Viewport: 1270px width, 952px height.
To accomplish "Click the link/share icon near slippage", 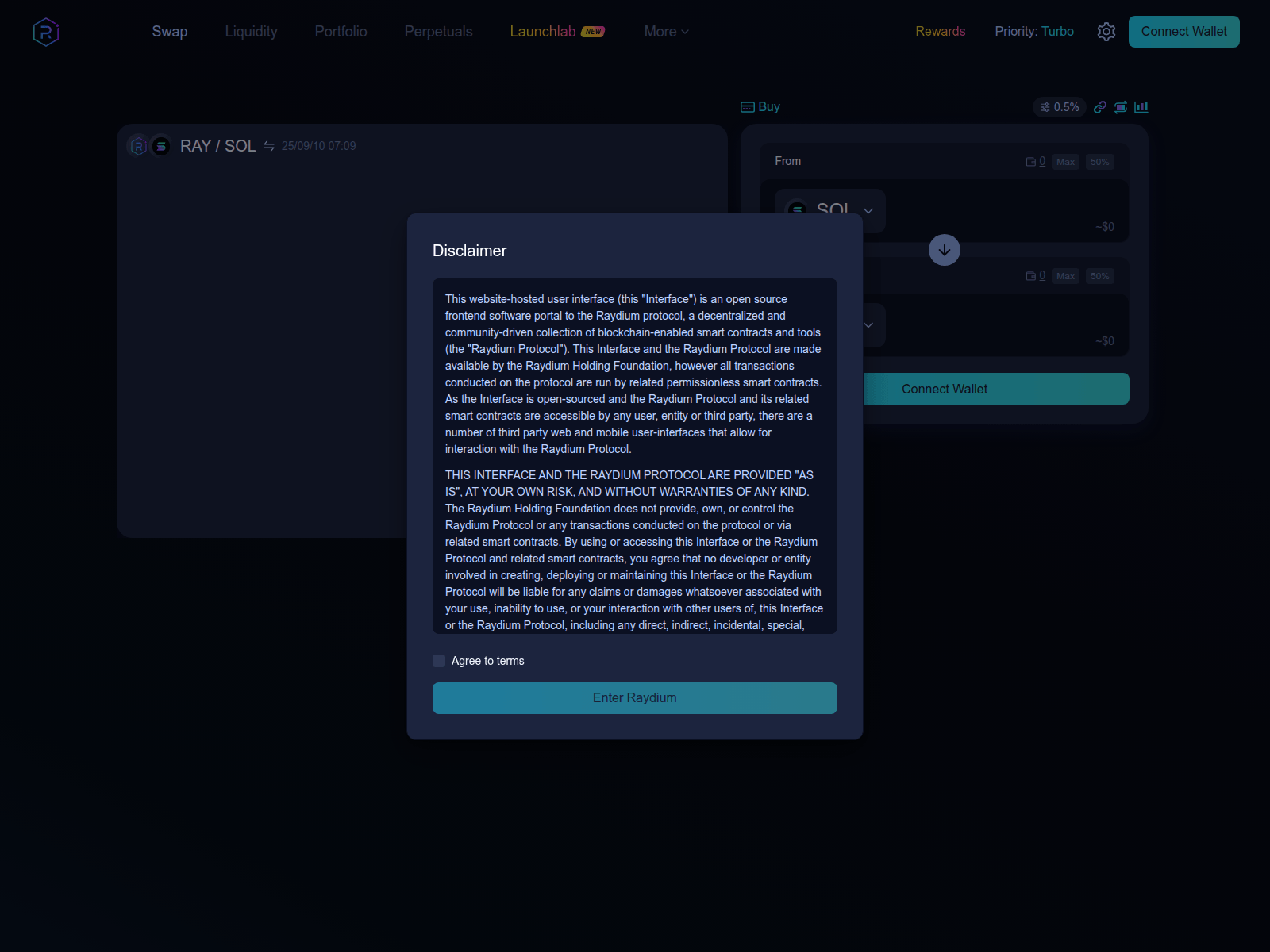I will point(1100,106).
